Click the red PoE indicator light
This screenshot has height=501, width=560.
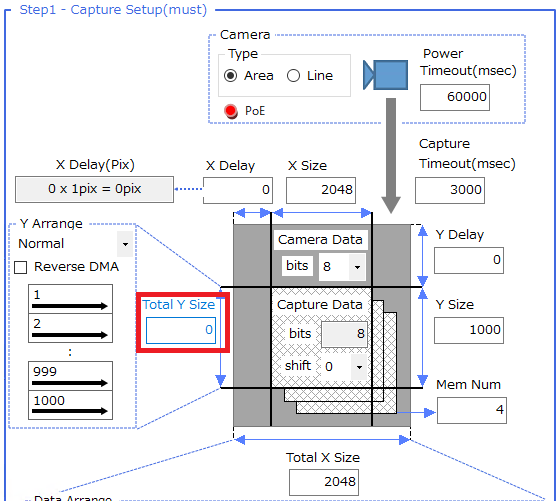coord(231,111)
